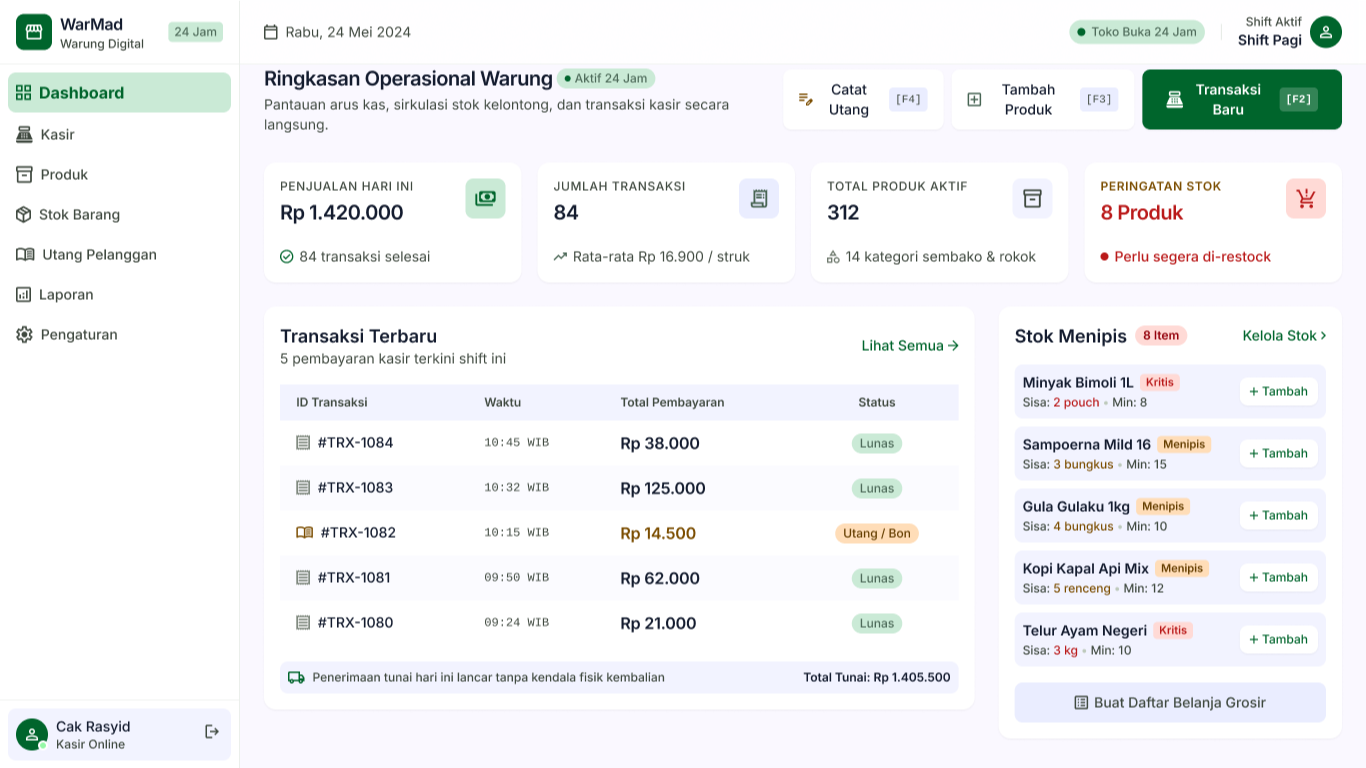
Task: Click Cak Rasyid's profile avatar
Action: tap(32, 734)
